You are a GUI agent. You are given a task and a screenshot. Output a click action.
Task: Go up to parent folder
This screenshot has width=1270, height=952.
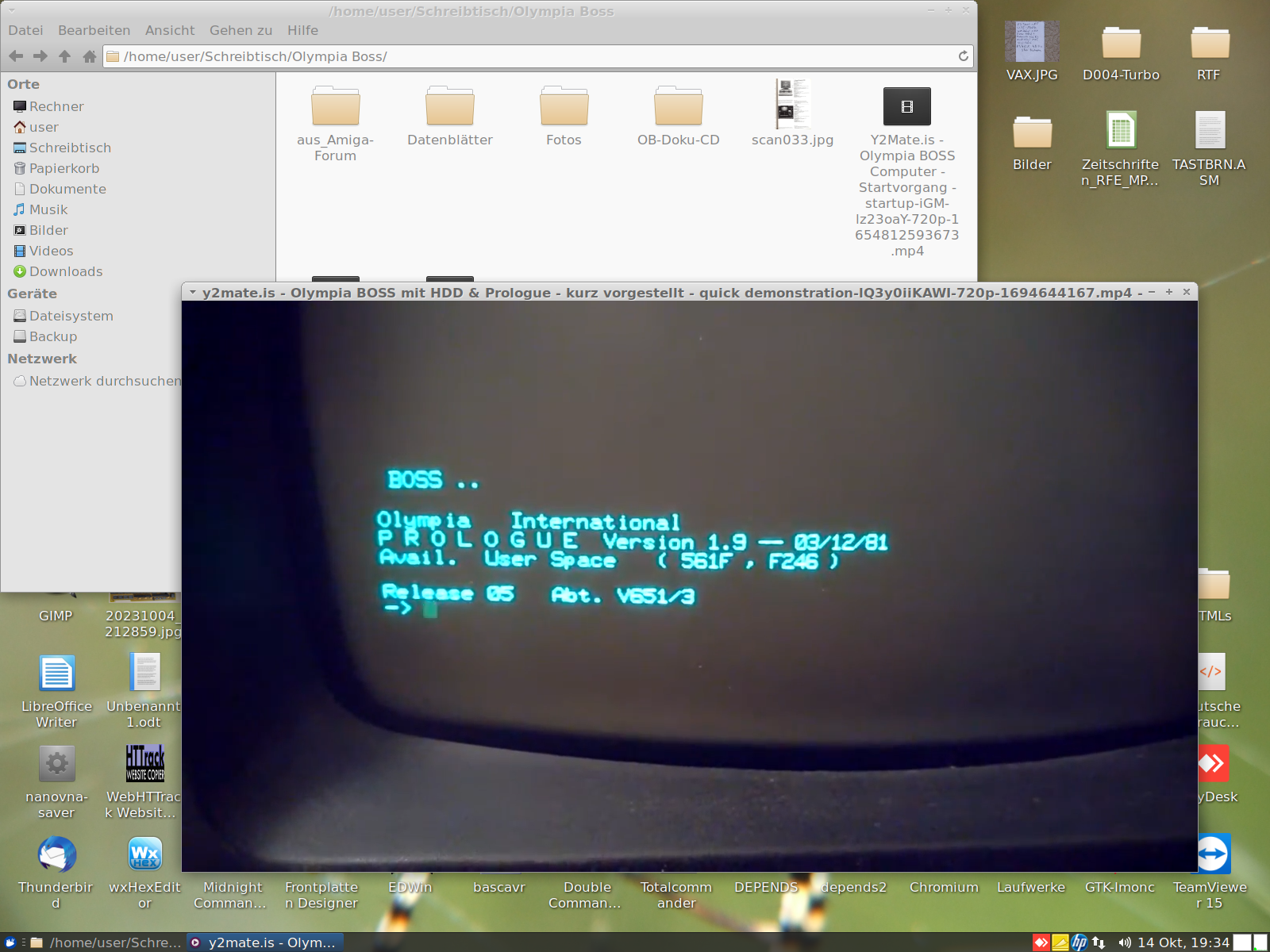click(x=65, y=56)
